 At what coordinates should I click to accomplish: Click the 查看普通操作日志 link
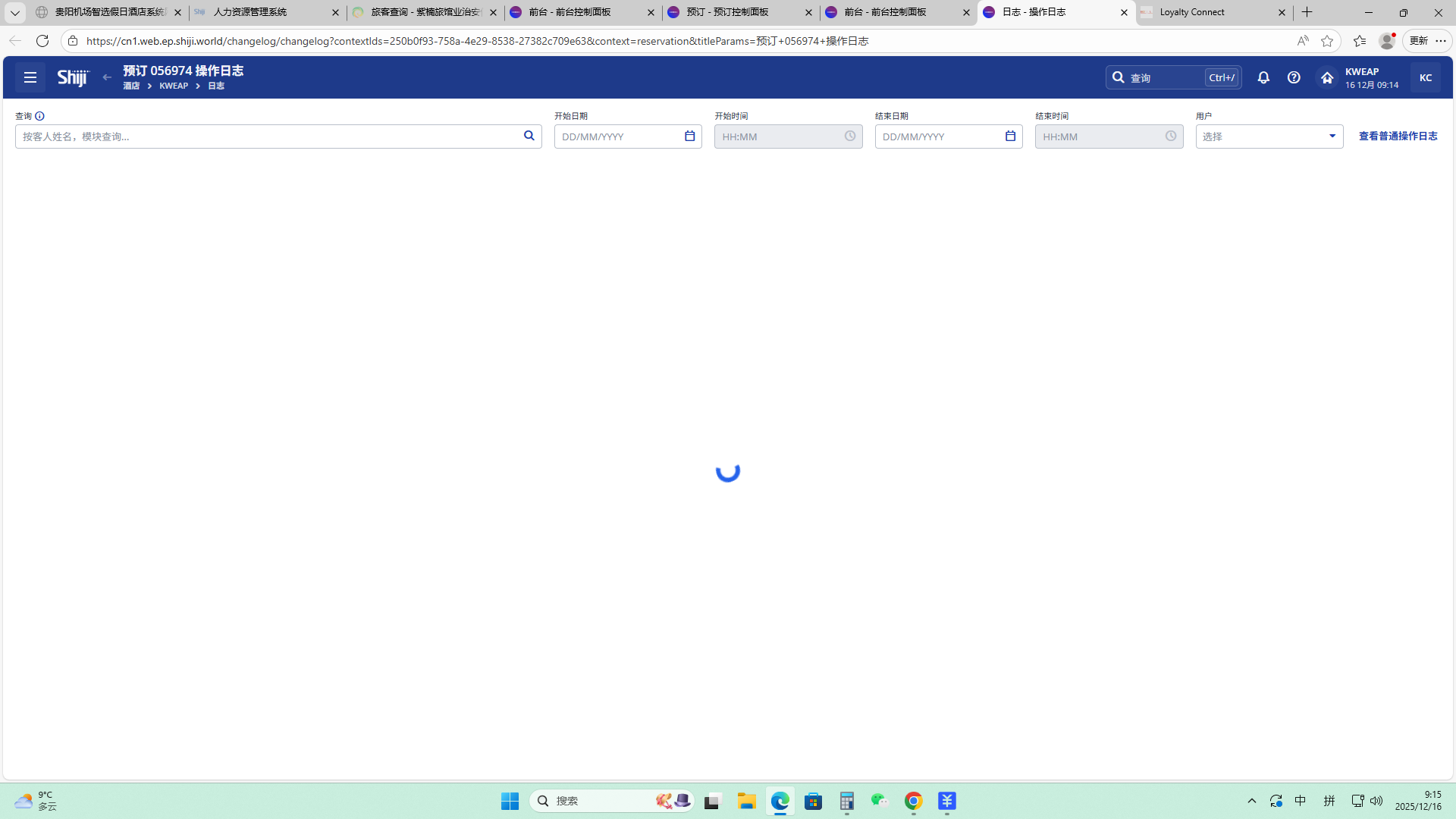click(1398, 136)
